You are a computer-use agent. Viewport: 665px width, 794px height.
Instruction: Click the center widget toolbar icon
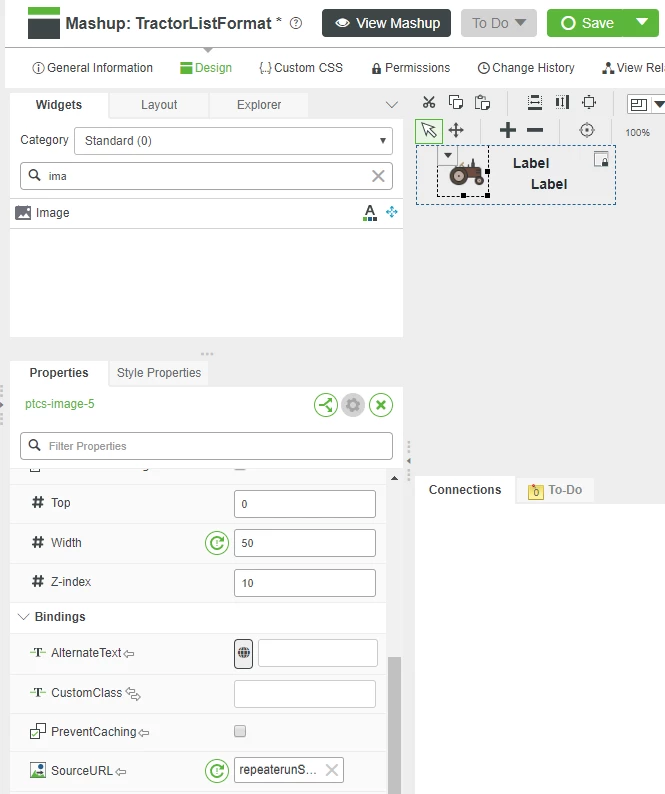click(x=589, y=102)
